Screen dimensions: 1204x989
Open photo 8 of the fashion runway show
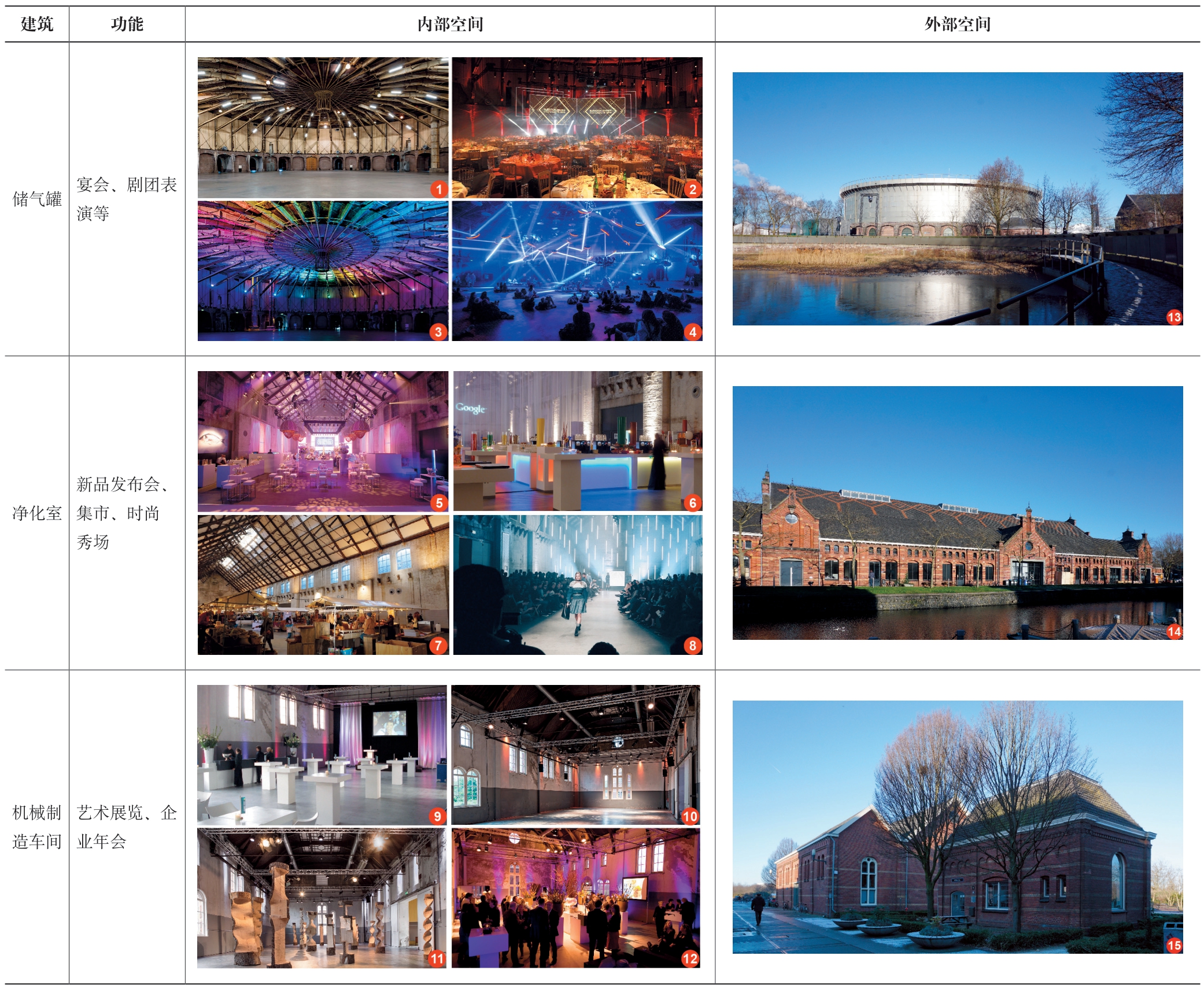pyautogui.click(x=578, y=585)
